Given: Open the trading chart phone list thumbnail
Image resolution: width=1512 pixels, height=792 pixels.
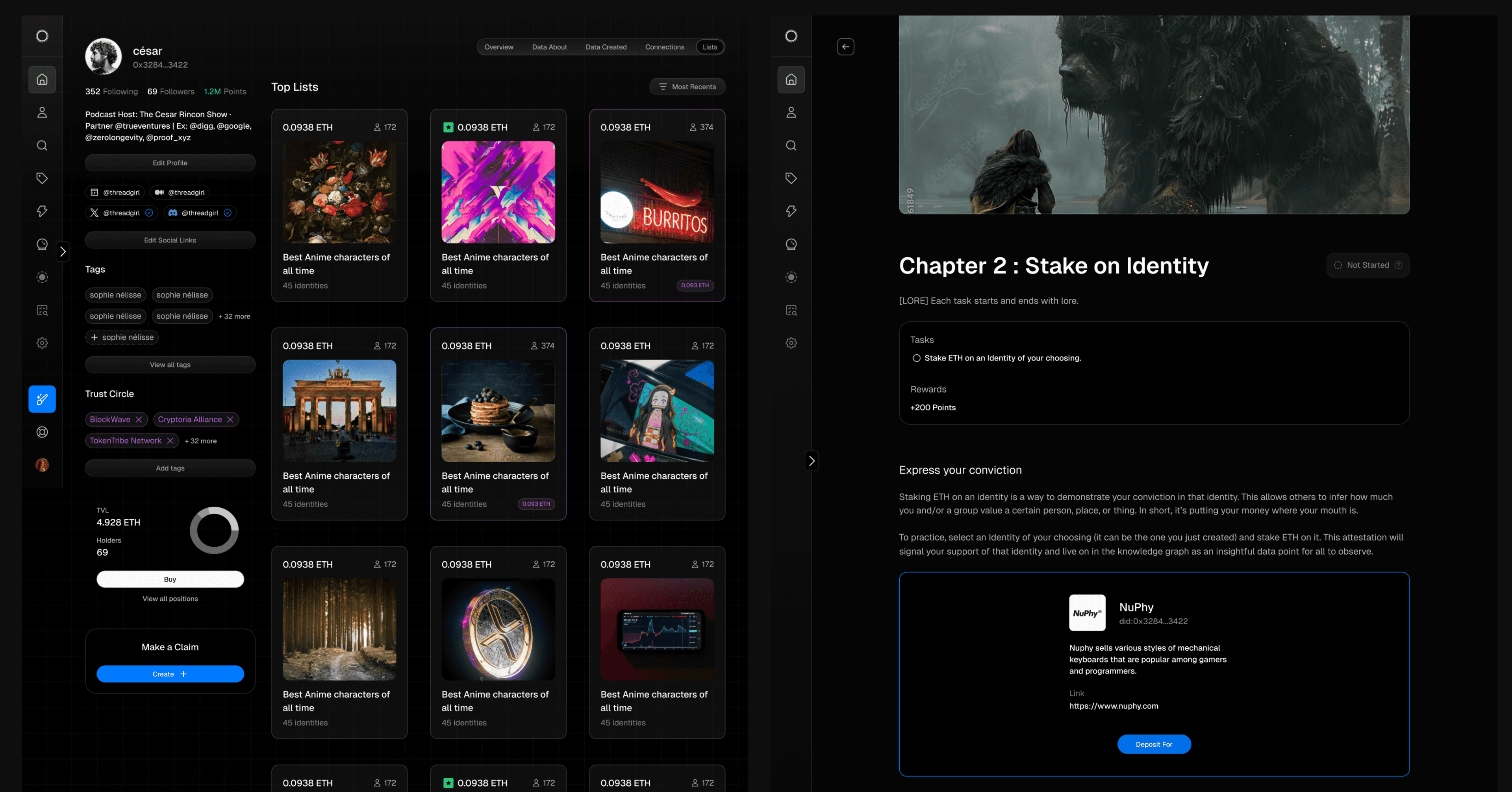Looking at the screenshot, I should coord(657,629).
